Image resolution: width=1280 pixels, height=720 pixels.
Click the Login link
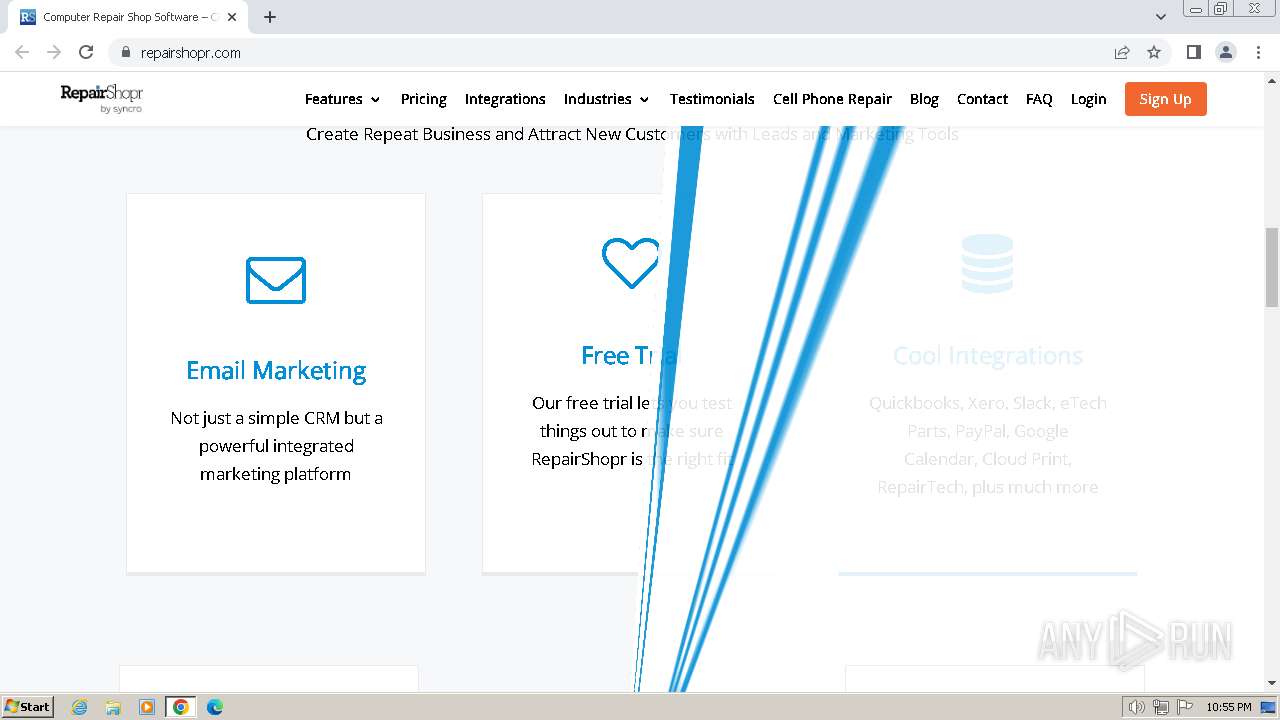point(1088,99)
